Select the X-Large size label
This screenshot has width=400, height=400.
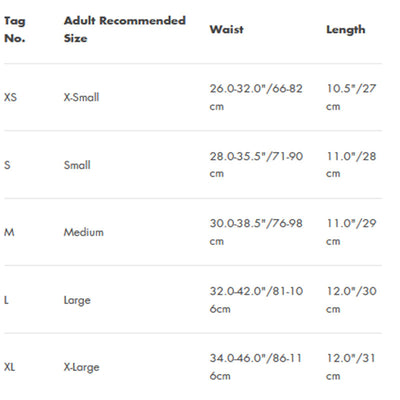point(82,367)
